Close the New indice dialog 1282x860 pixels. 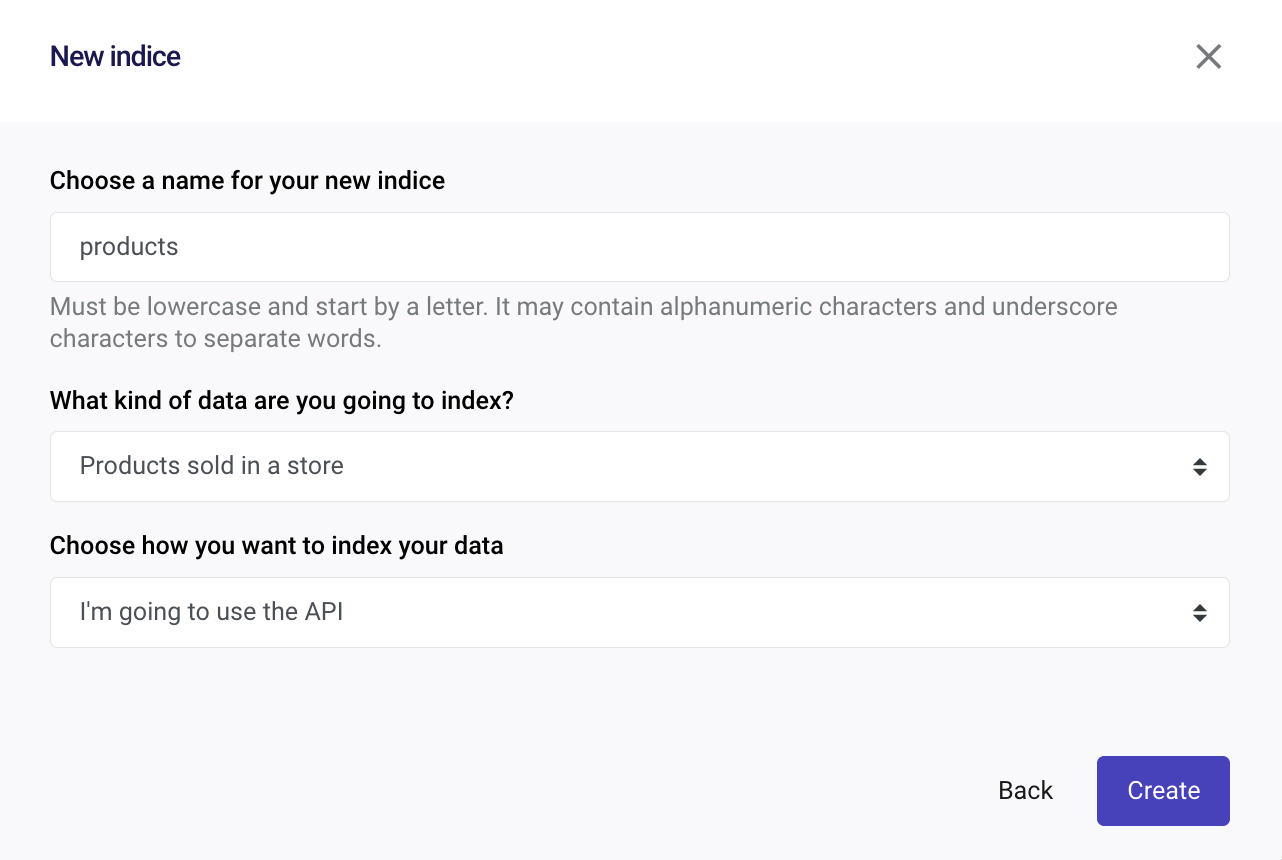(x=1208, y=57)
